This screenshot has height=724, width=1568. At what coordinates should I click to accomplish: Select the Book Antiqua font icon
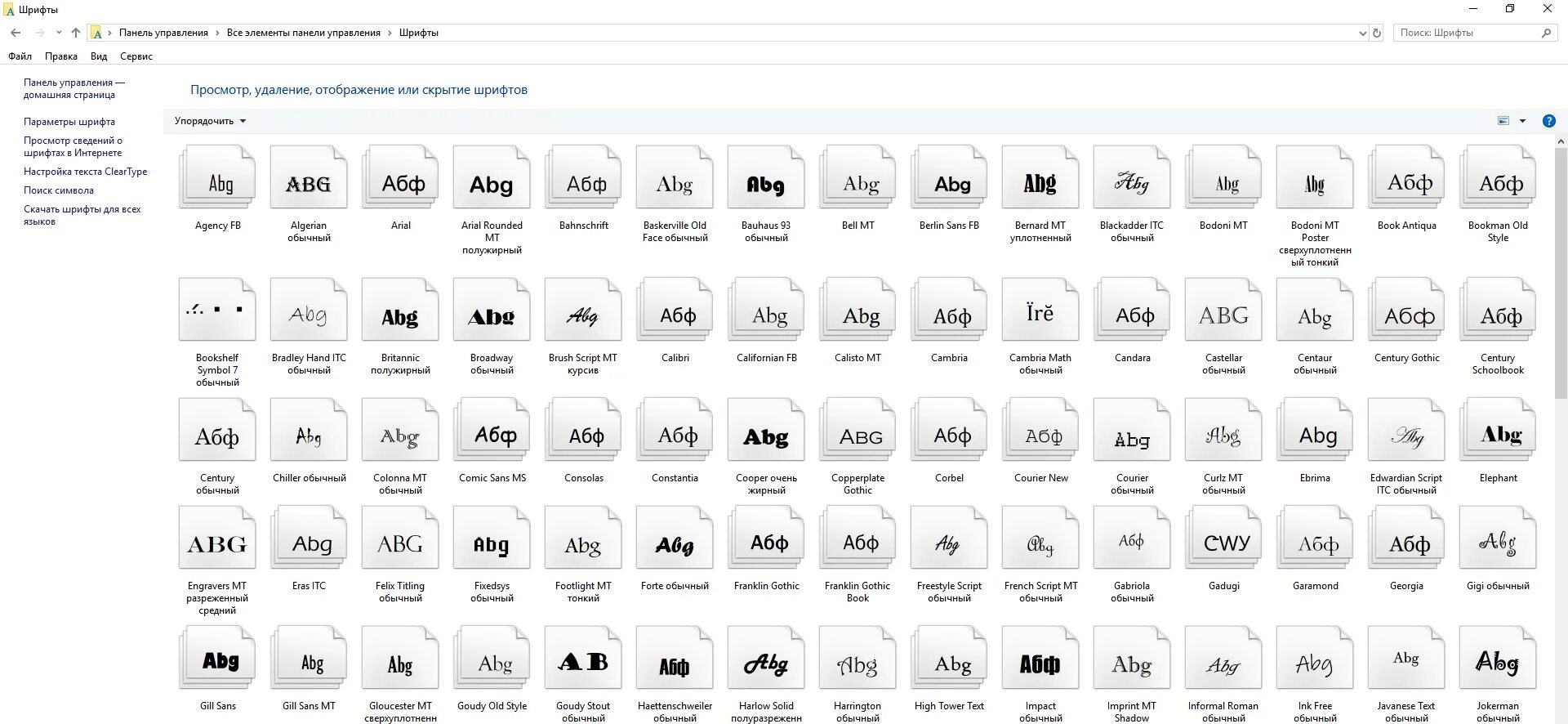pos(1406,177)
